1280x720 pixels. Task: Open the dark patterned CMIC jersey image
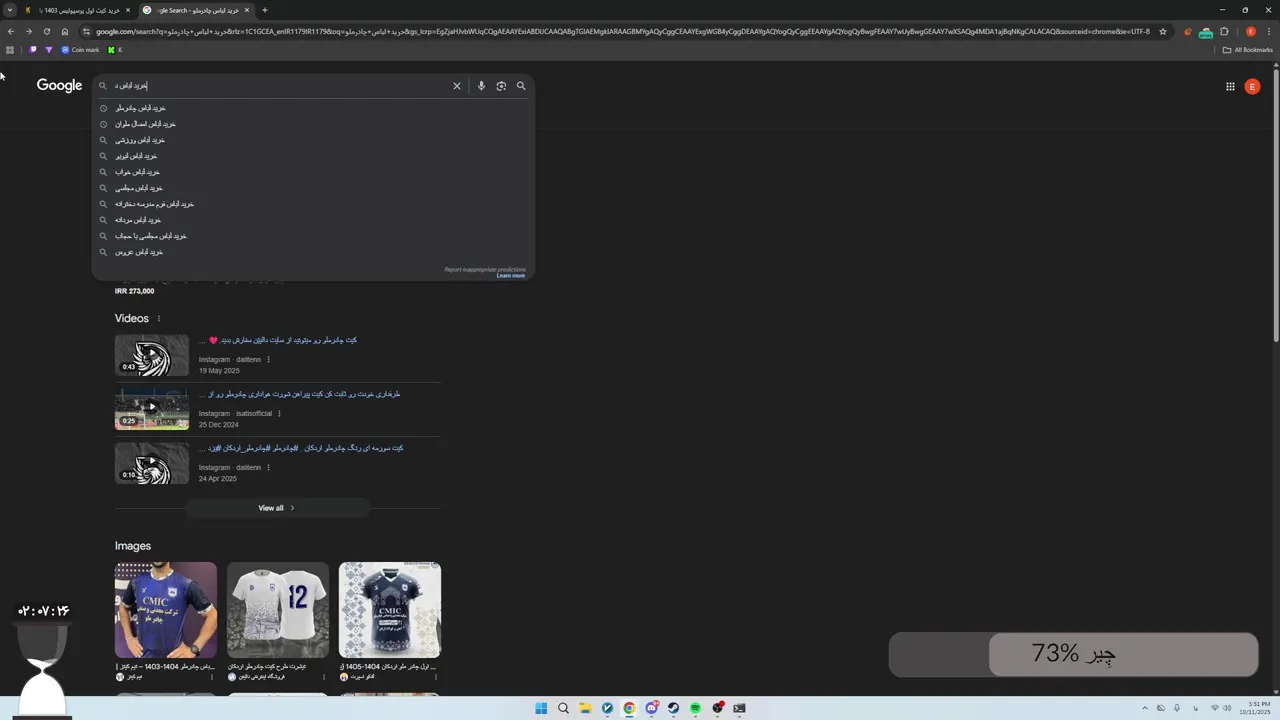coord(390,610)
